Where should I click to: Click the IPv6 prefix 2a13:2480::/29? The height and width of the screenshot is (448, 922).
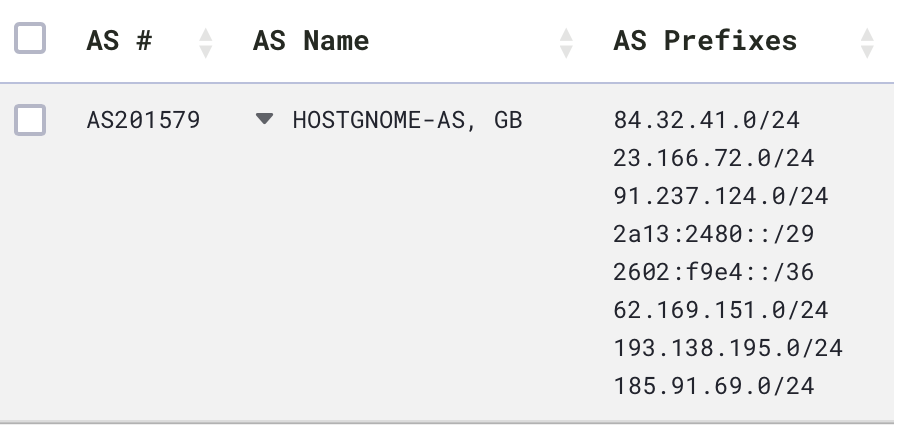click(714, 235)
